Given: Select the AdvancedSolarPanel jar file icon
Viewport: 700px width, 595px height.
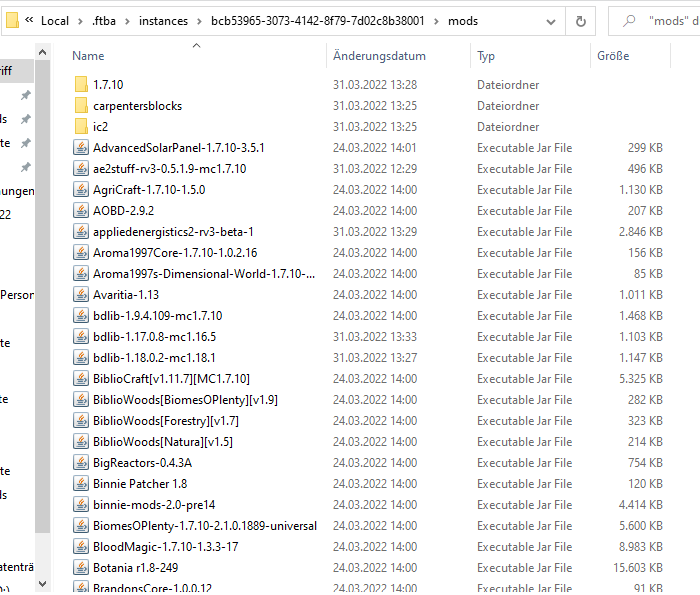Looking at the screenshot, I should tap(81, 147).
